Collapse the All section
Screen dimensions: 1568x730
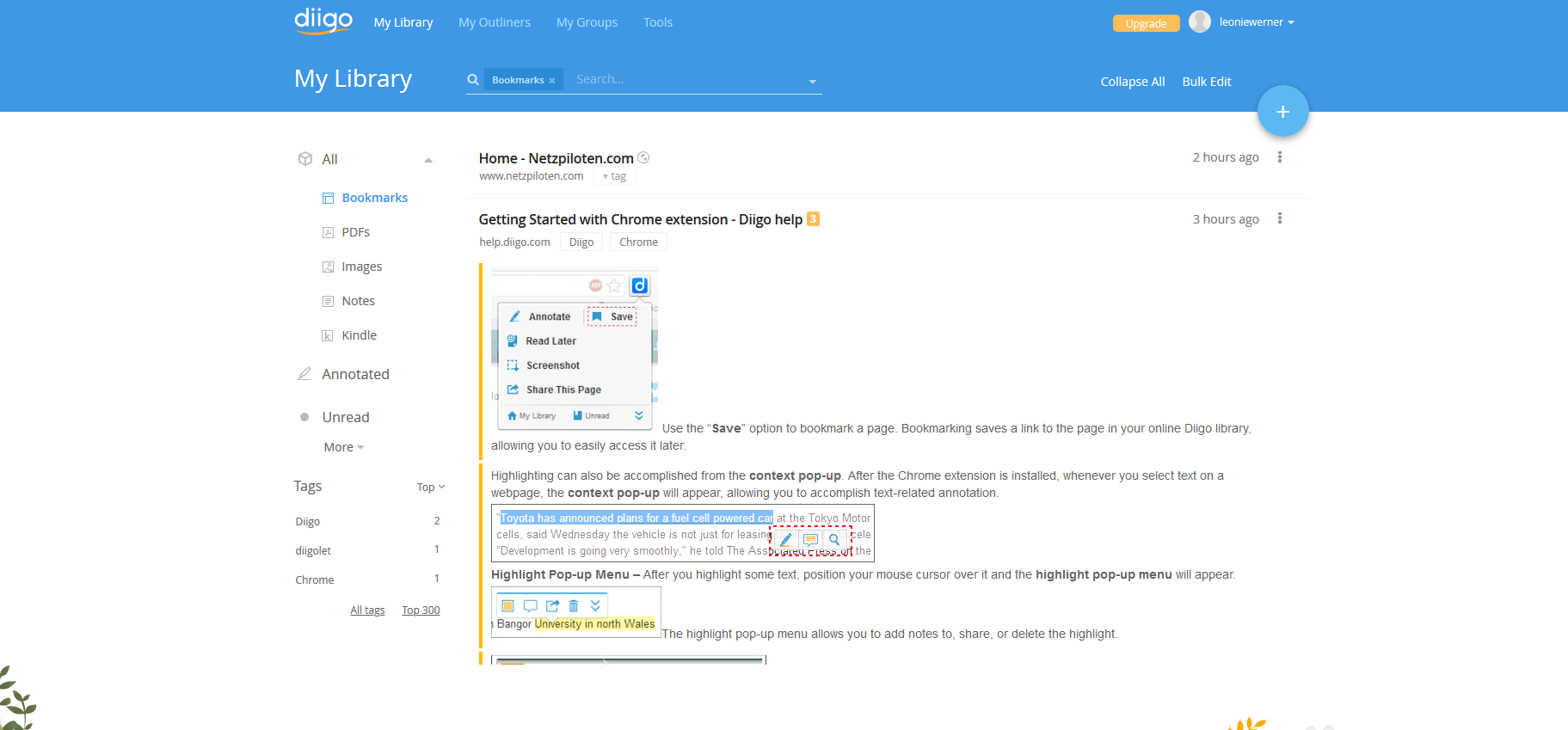coord(428,160)
